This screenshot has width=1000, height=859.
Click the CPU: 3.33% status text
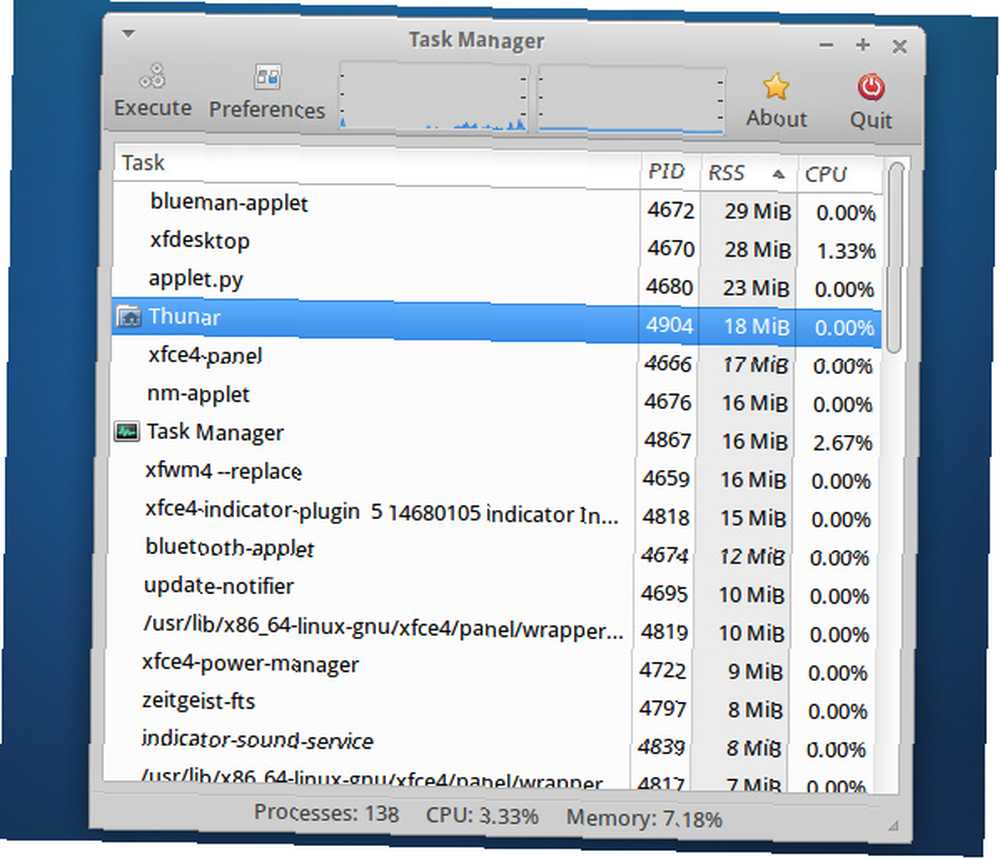point(482,816)
